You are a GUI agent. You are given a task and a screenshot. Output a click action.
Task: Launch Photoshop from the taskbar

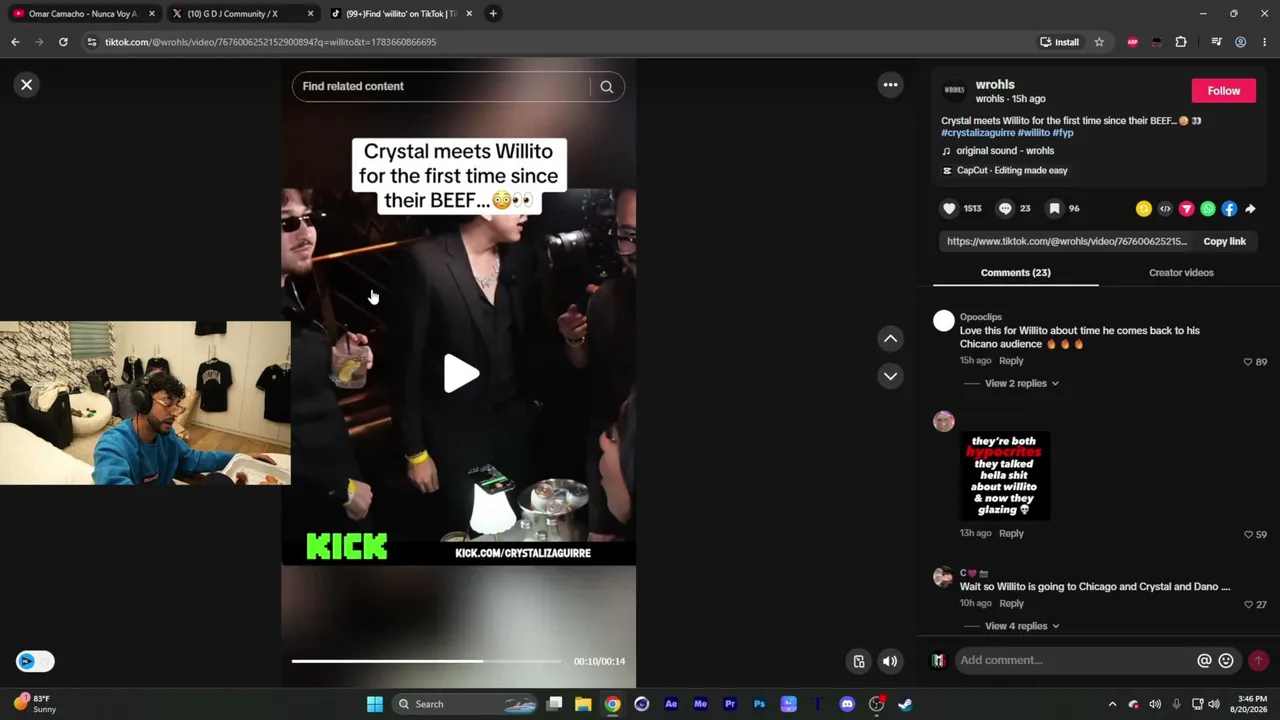pyautogui.click(x=759, y=704)
